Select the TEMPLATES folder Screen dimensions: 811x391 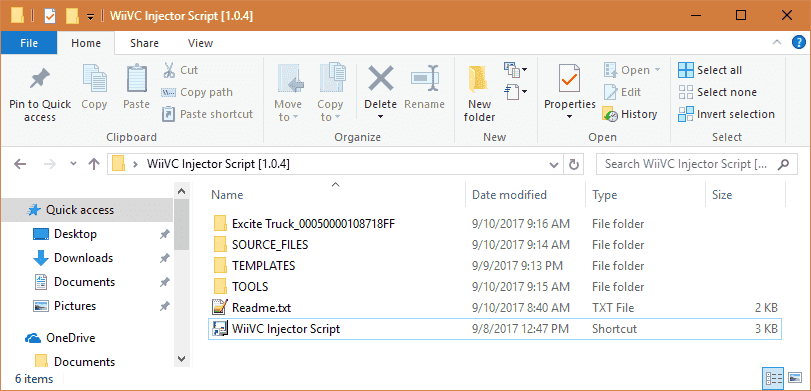coord(494,266)
